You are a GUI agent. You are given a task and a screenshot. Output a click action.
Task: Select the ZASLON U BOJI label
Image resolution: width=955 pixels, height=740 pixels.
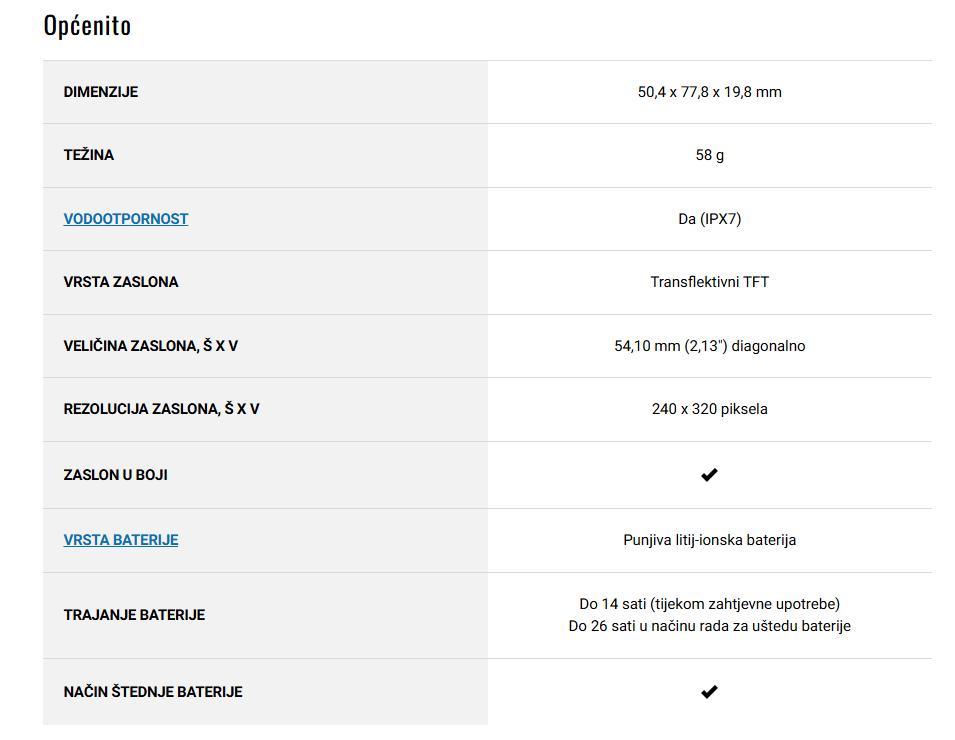[x=115, y=475]
